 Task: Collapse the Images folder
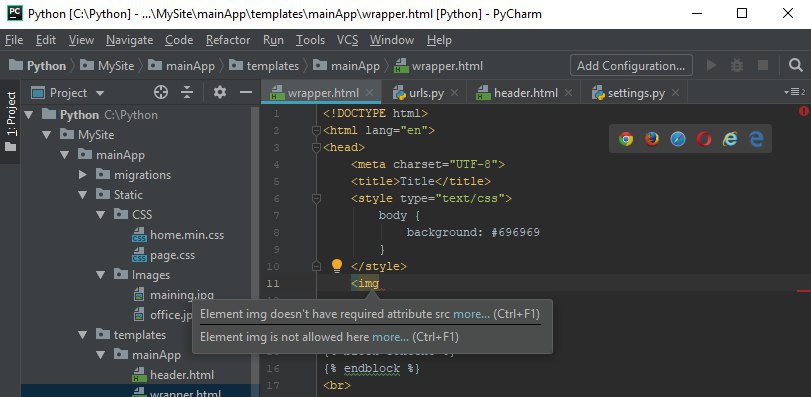pyautogui.click(x=101, y=275)
